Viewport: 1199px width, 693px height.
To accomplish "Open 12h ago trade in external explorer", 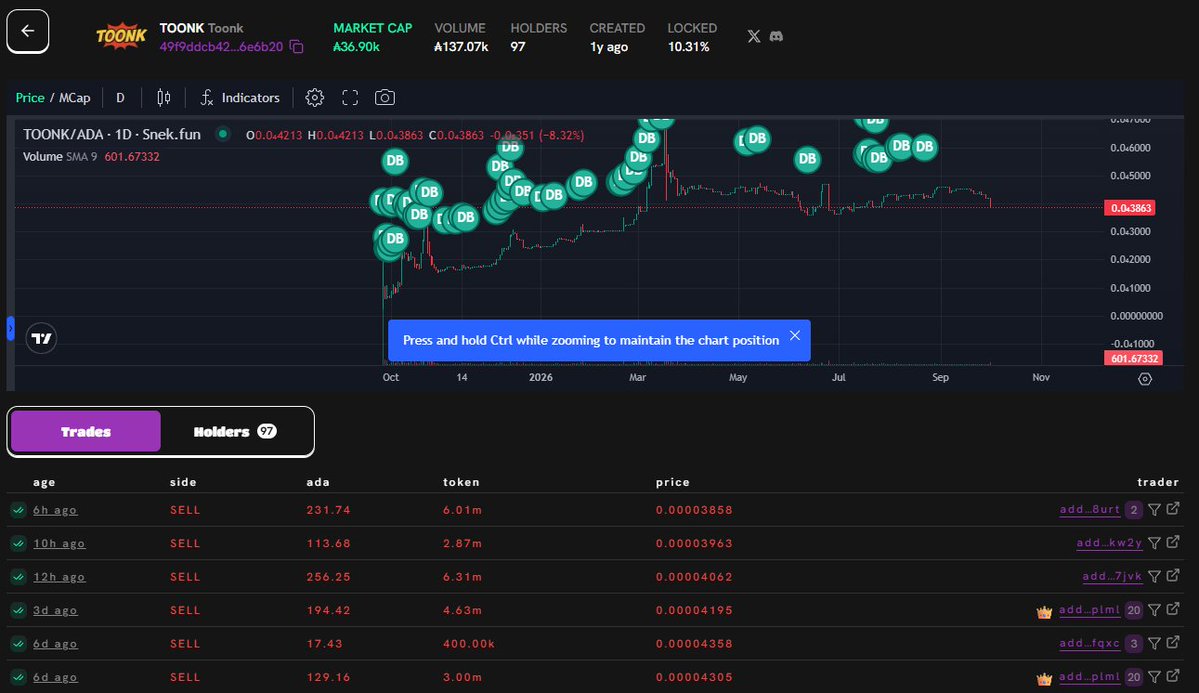I will tap(1173, 575).
